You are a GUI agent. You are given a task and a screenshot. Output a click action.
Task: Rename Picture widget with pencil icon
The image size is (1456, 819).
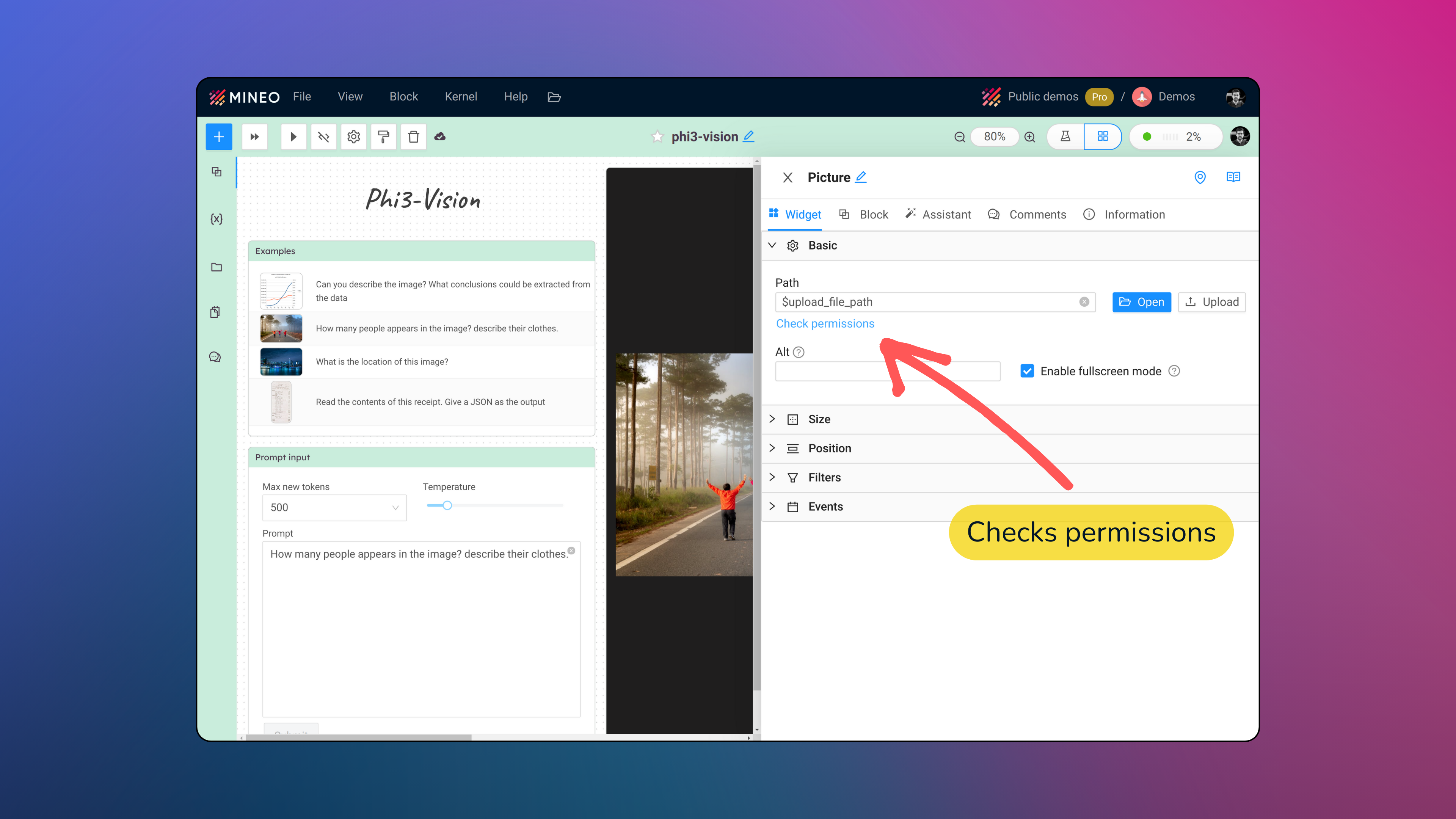[x=860, y=177]
